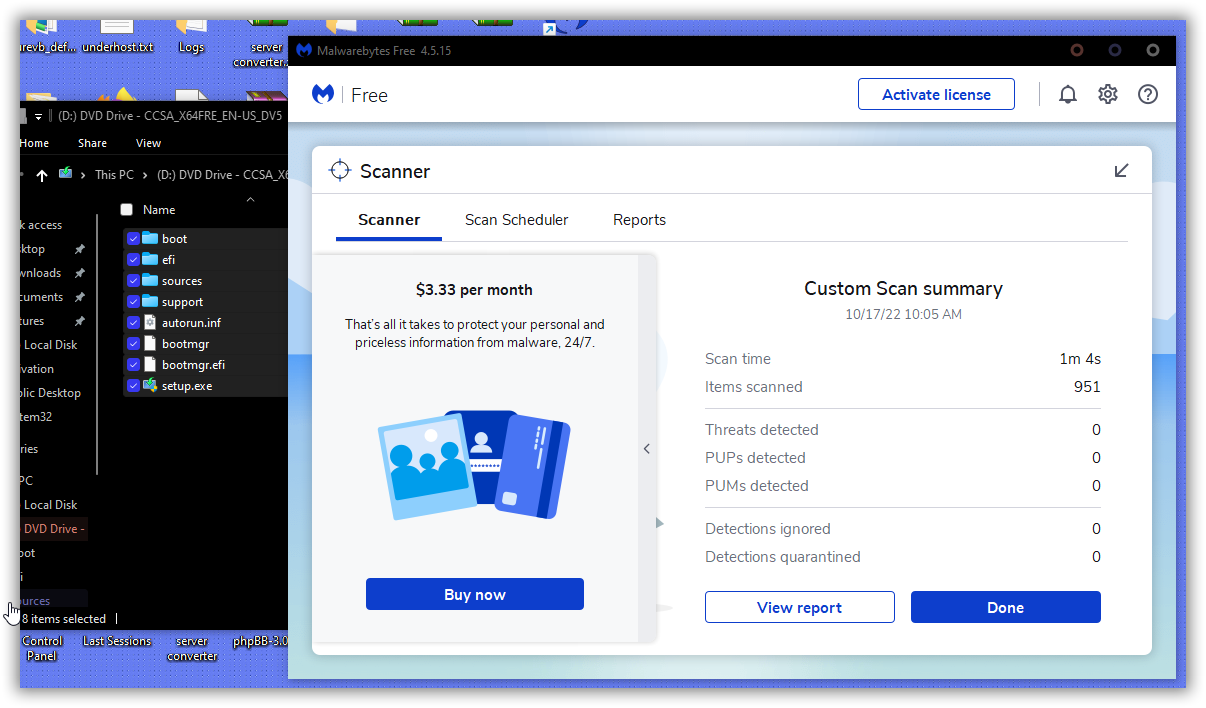Open View report
This screenshot has width=1206, height=708.
(800, 607)
